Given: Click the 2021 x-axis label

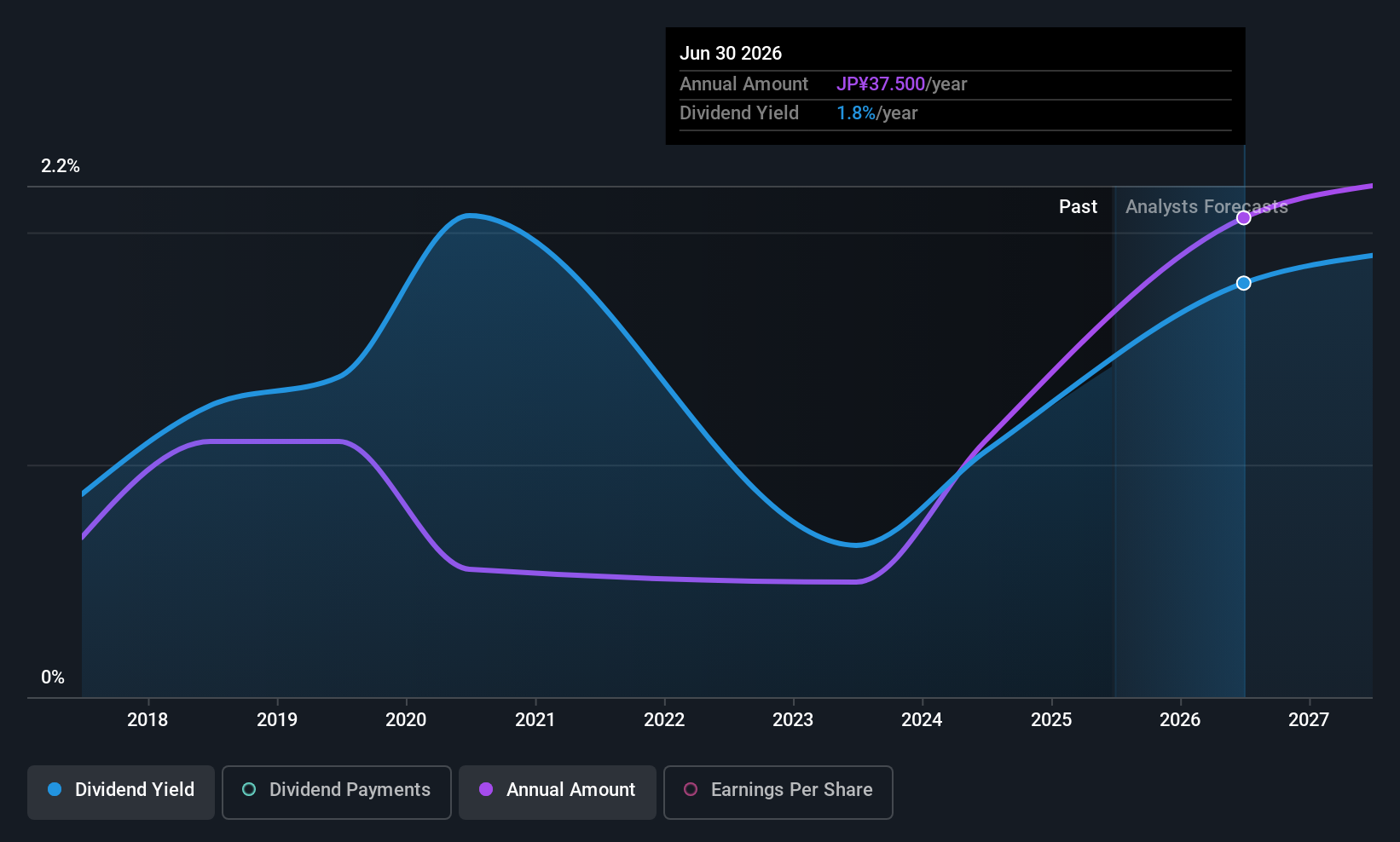Looking at the screenshot, I should point(535,719).
